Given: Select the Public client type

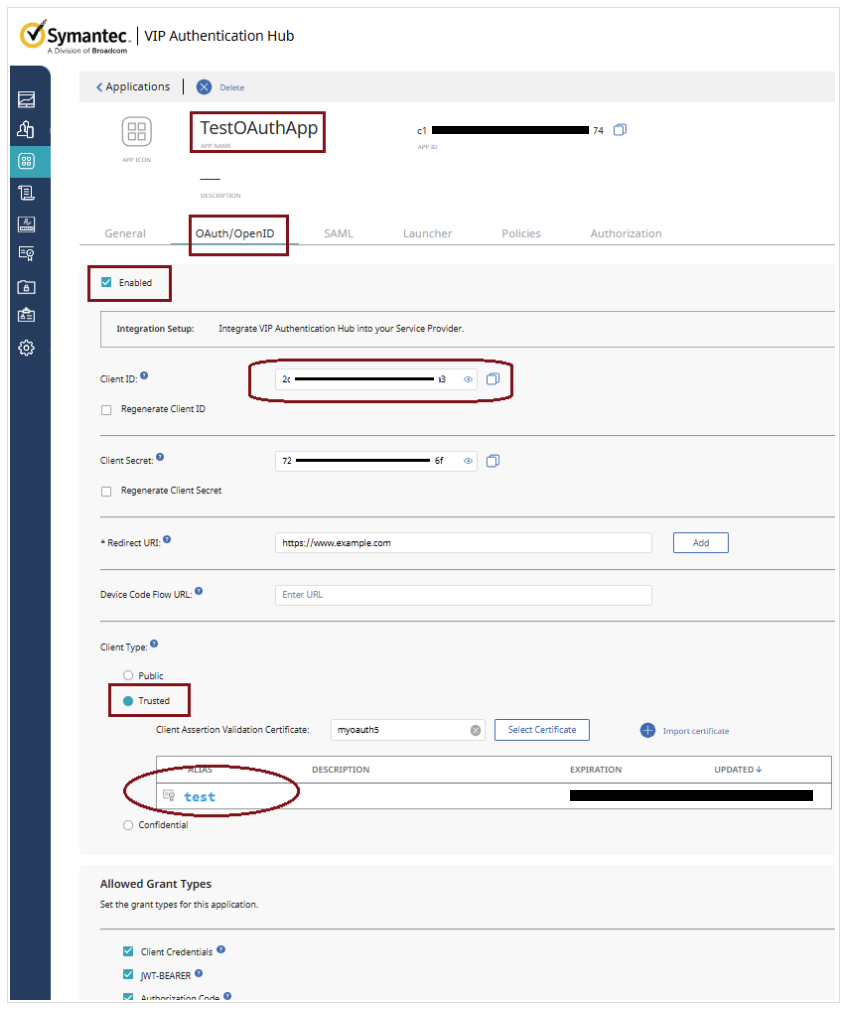Looking at the screenshot, I should [x=128, y=675].
